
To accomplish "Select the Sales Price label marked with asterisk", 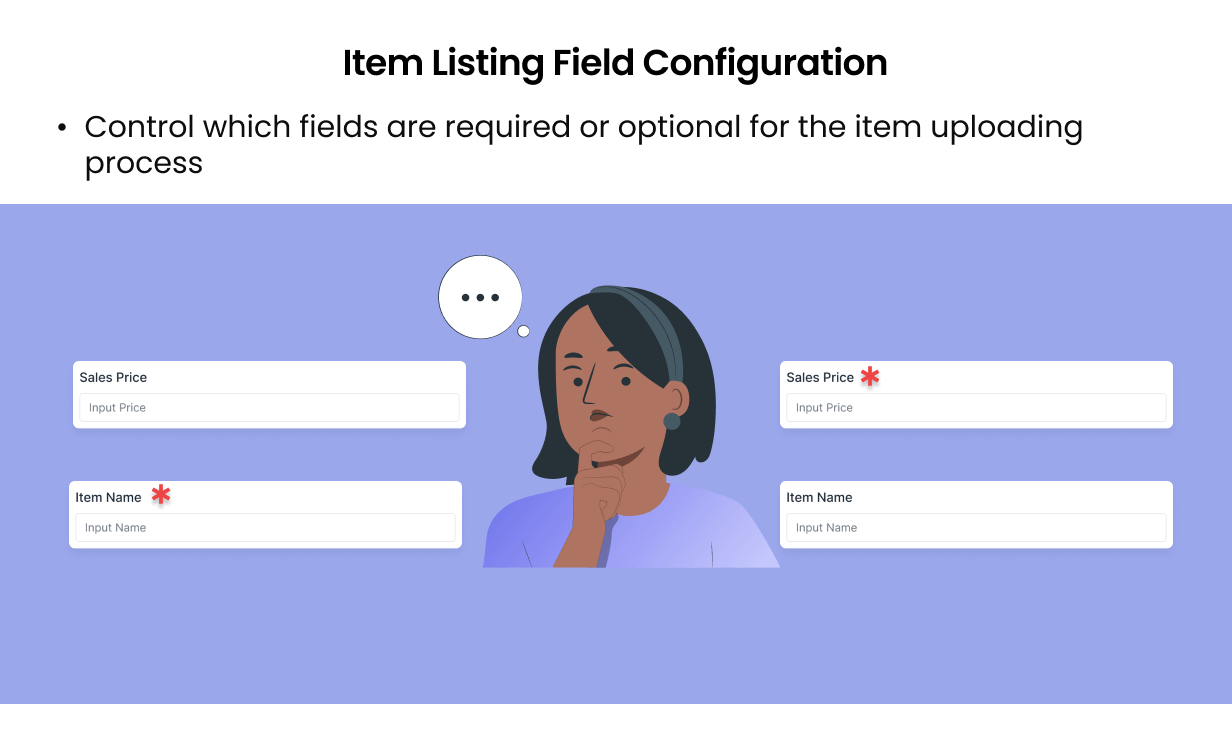I will (820, 377).
